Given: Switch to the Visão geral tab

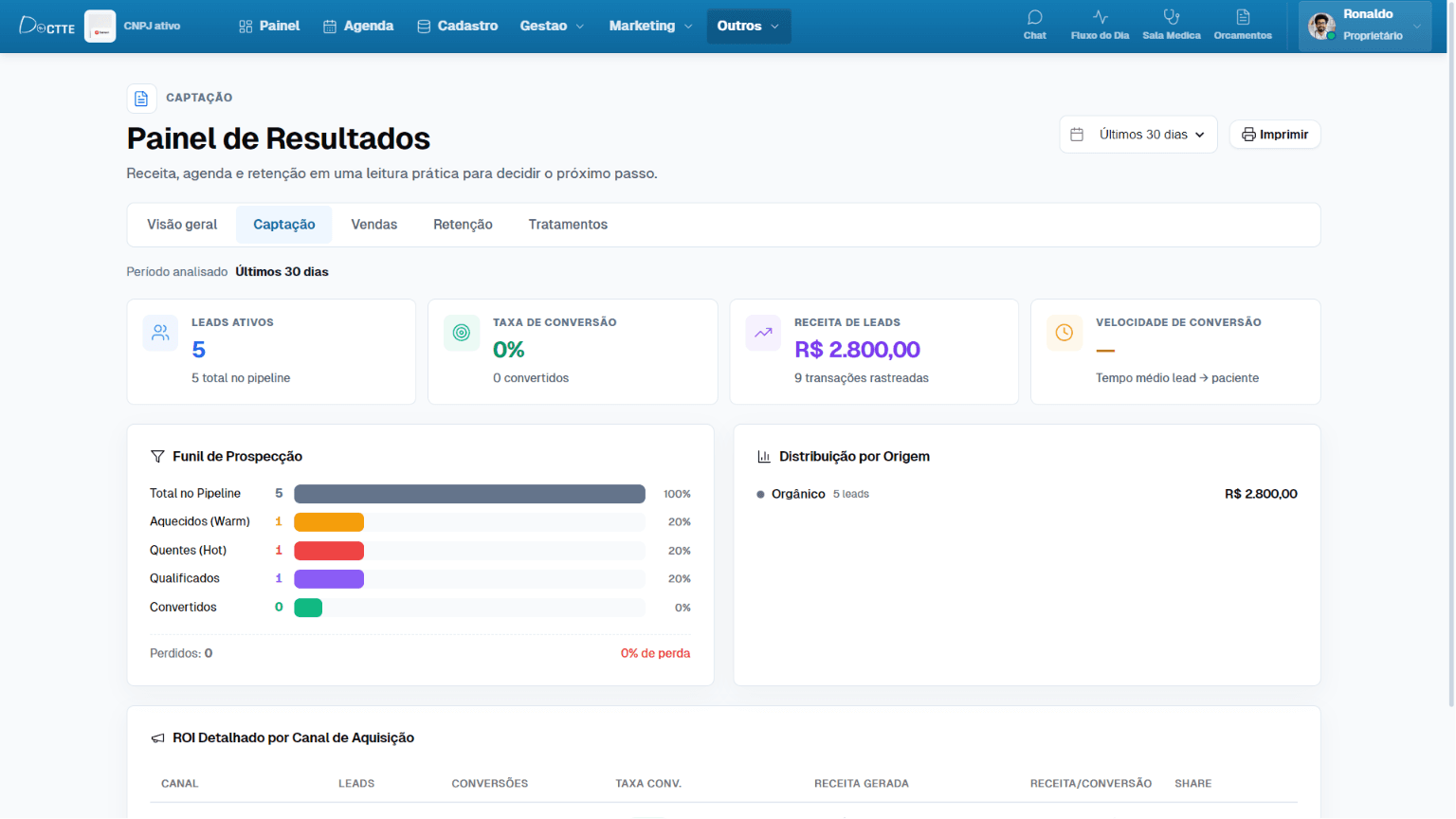Looking at the screenshot, I should pos(182,225).
